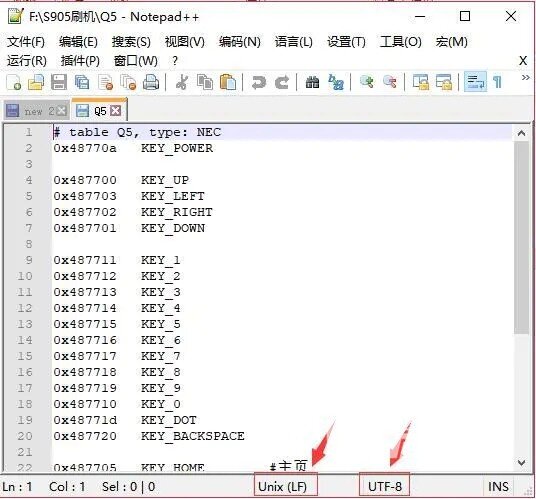Open the 编码(N) menu
The height and width of the screenshot is (499, 536).
(x=240, y=42)
